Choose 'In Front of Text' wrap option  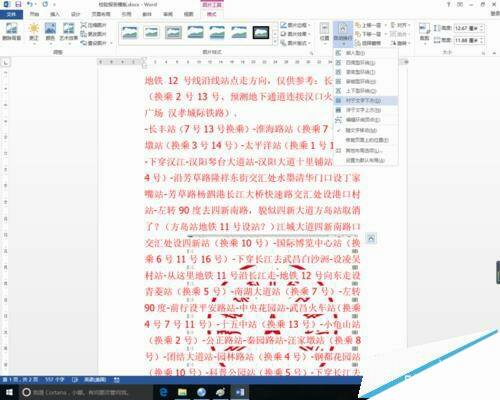[366, 110]
